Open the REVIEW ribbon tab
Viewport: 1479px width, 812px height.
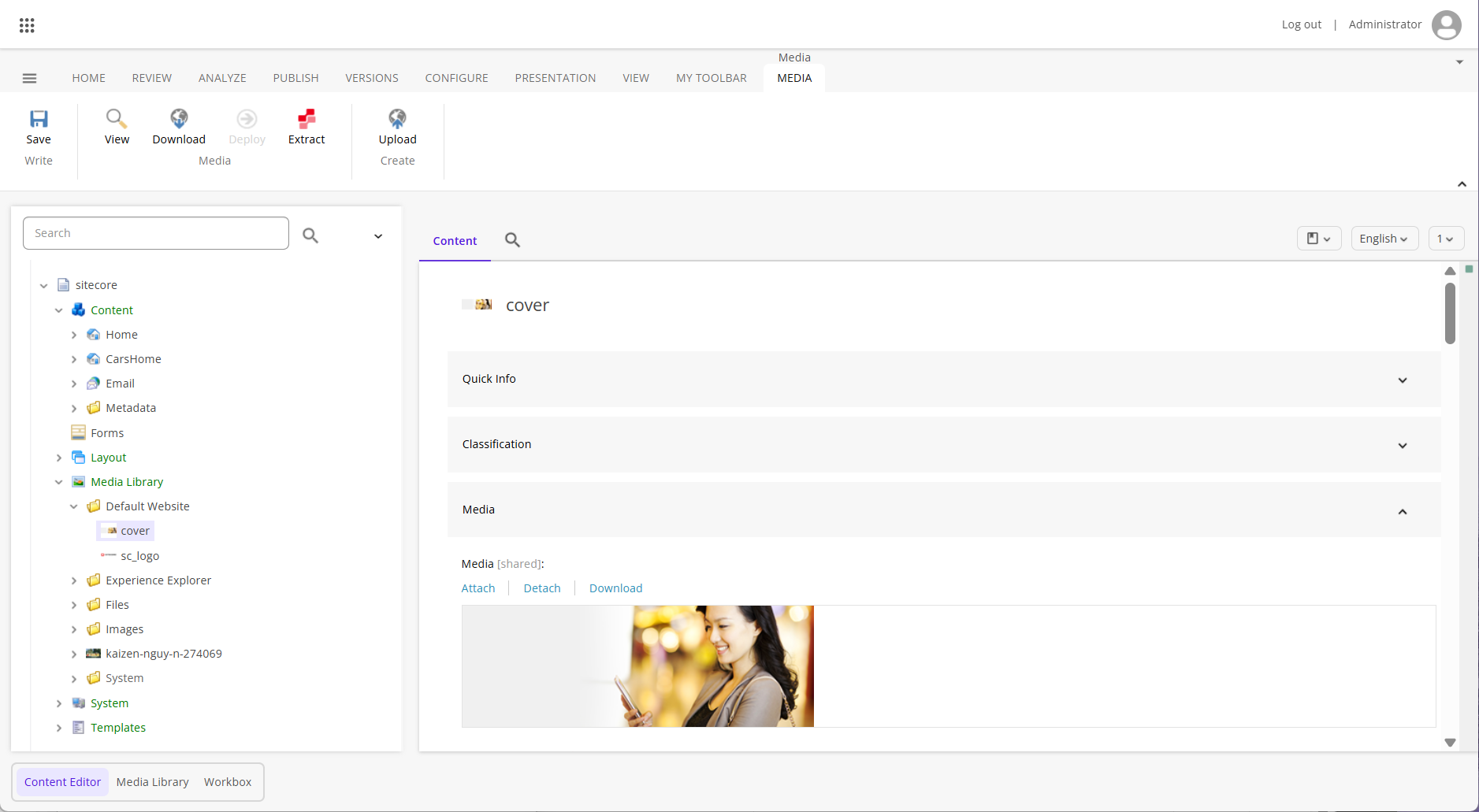(x=152, y=78)
